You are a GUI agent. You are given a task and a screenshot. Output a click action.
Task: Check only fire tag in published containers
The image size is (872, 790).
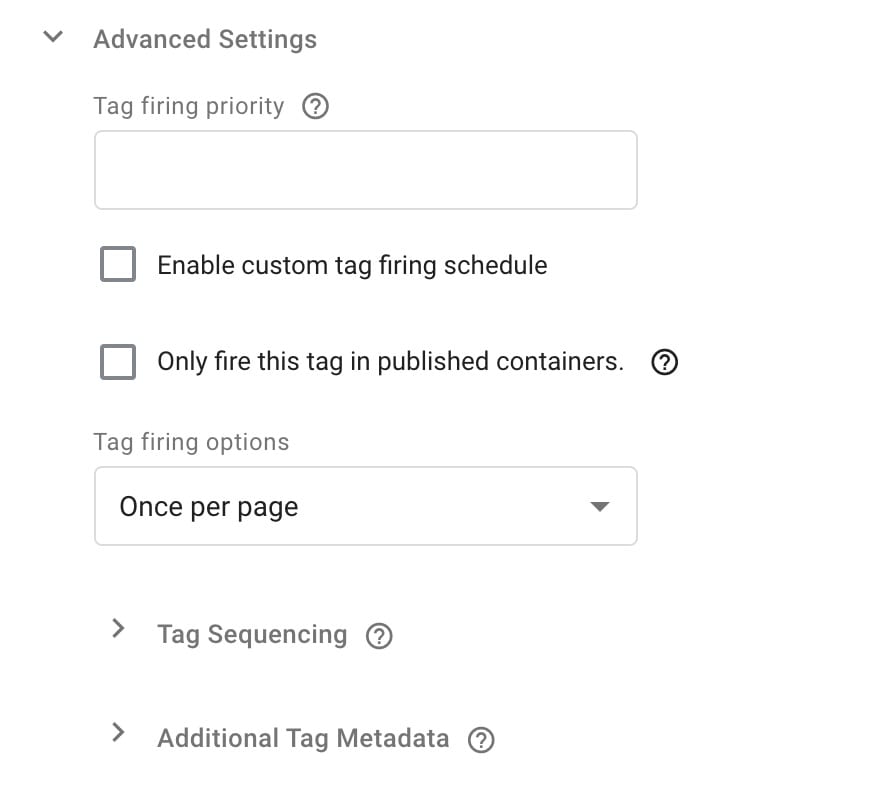pos(117,362)
